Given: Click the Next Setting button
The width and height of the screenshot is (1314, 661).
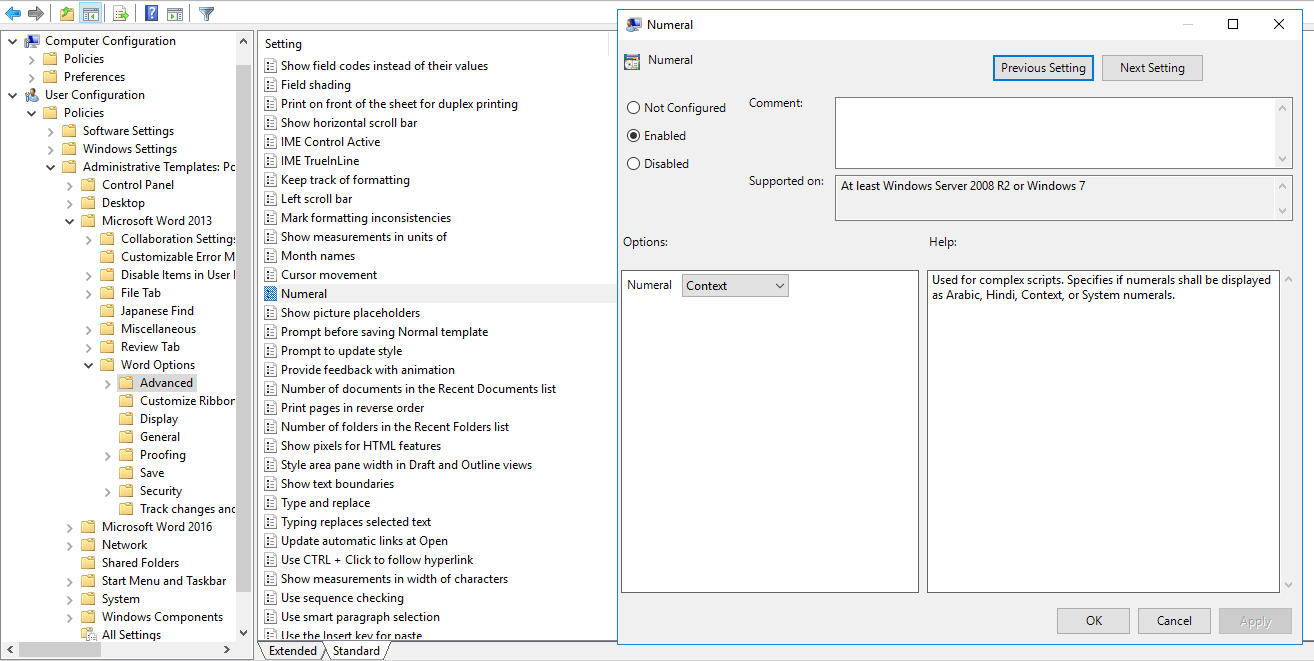Looking at the screenshot, I should (x=1151, y=68).
